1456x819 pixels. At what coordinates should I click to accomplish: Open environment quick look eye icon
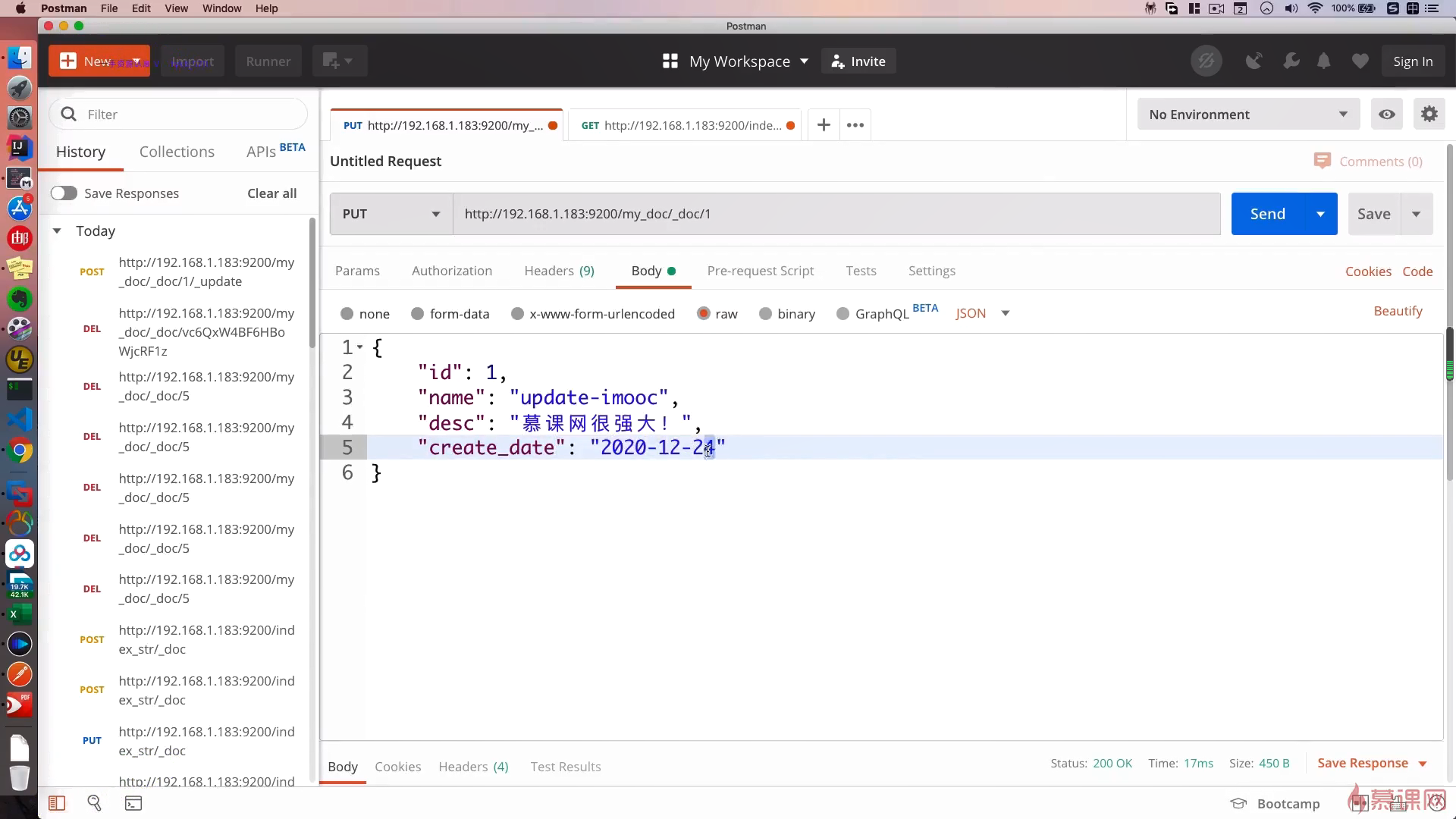pyautogui.click(x=1386, y=115)
